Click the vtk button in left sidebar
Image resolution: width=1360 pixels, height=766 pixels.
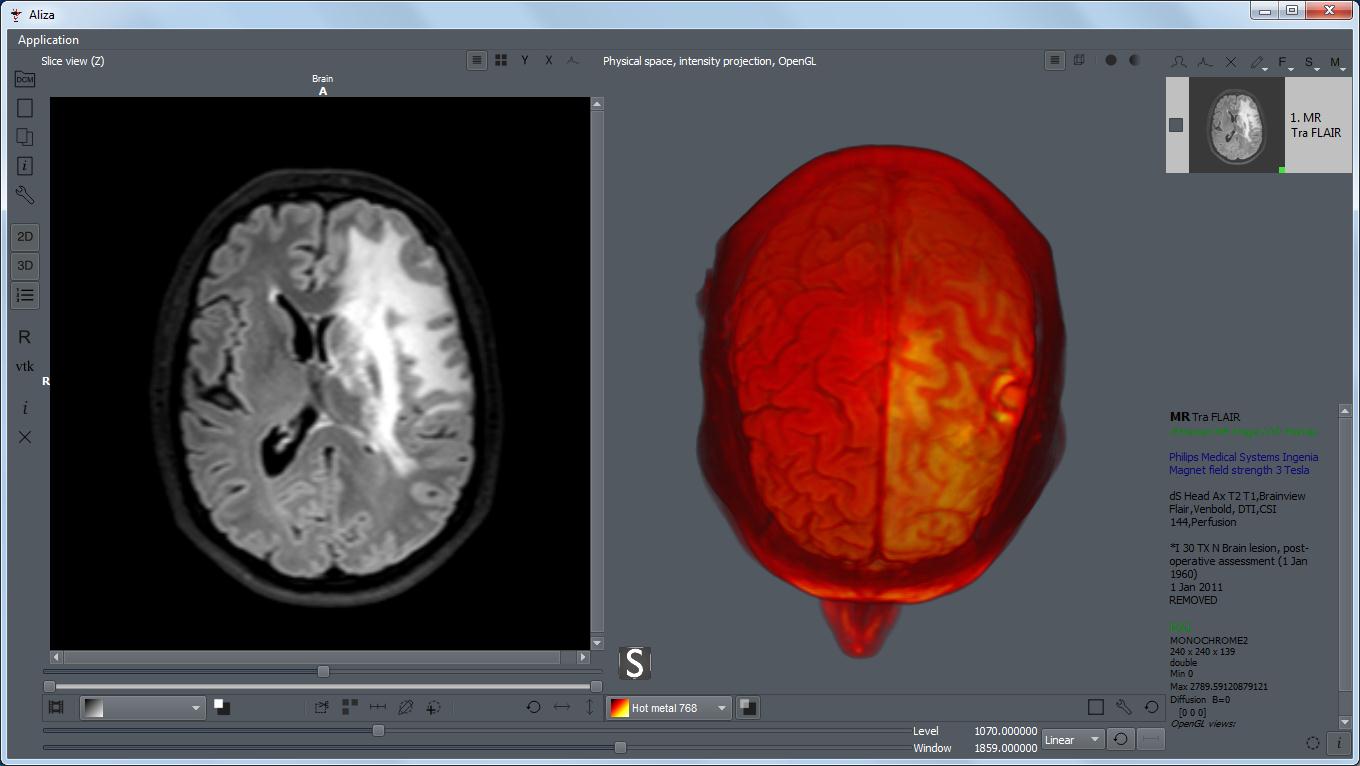[x=25, y=367]
